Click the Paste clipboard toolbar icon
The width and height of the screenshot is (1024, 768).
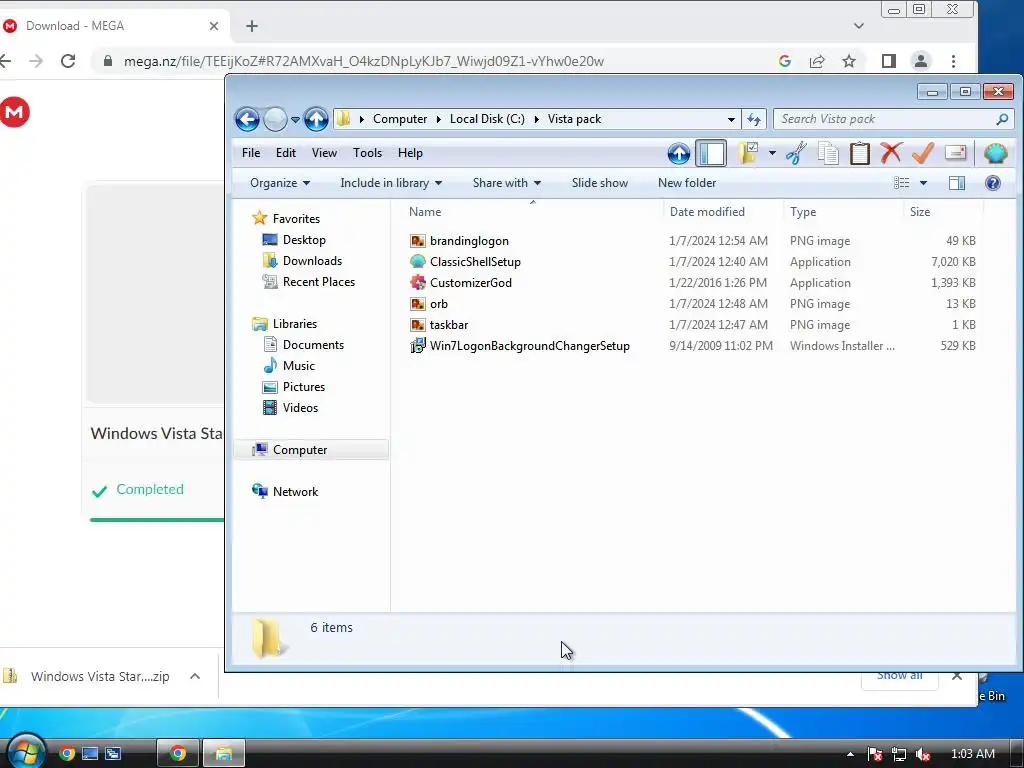859,153
